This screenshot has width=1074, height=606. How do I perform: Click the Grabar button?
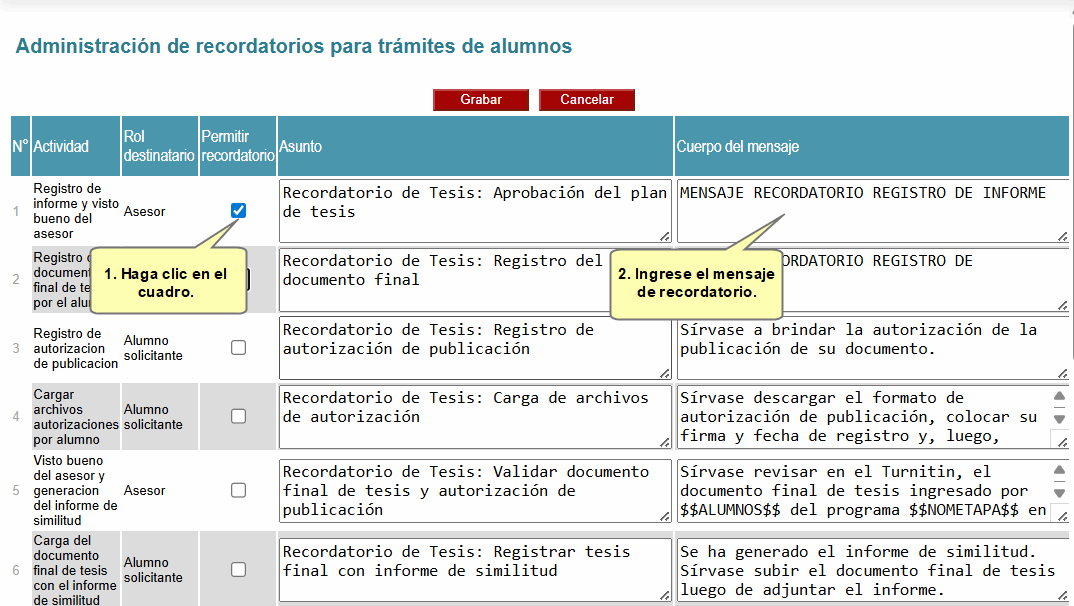[x=481, y=100]
